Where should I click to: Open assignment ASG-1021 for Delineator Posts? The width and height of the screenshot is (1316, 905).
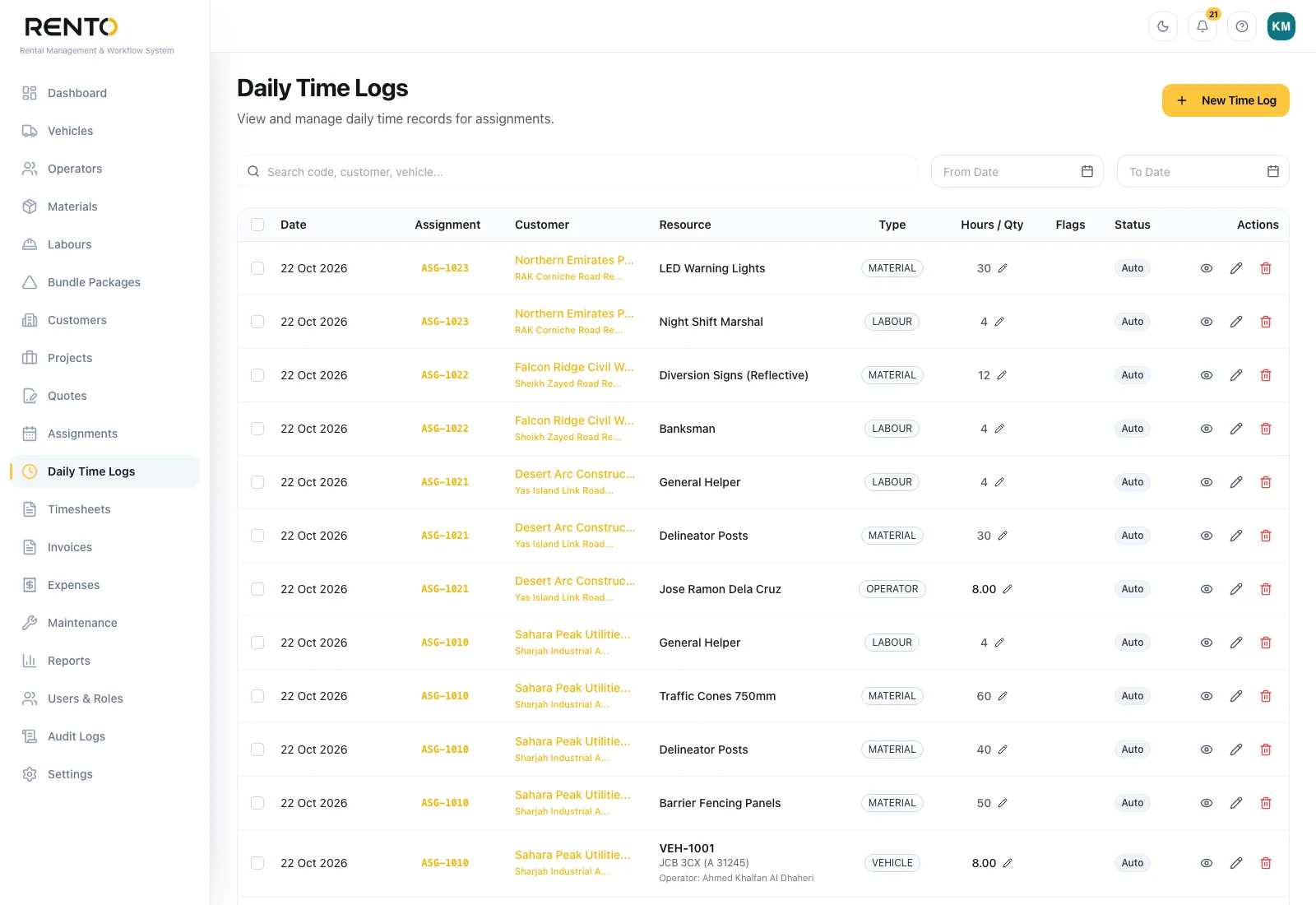(x=445, y=536)
